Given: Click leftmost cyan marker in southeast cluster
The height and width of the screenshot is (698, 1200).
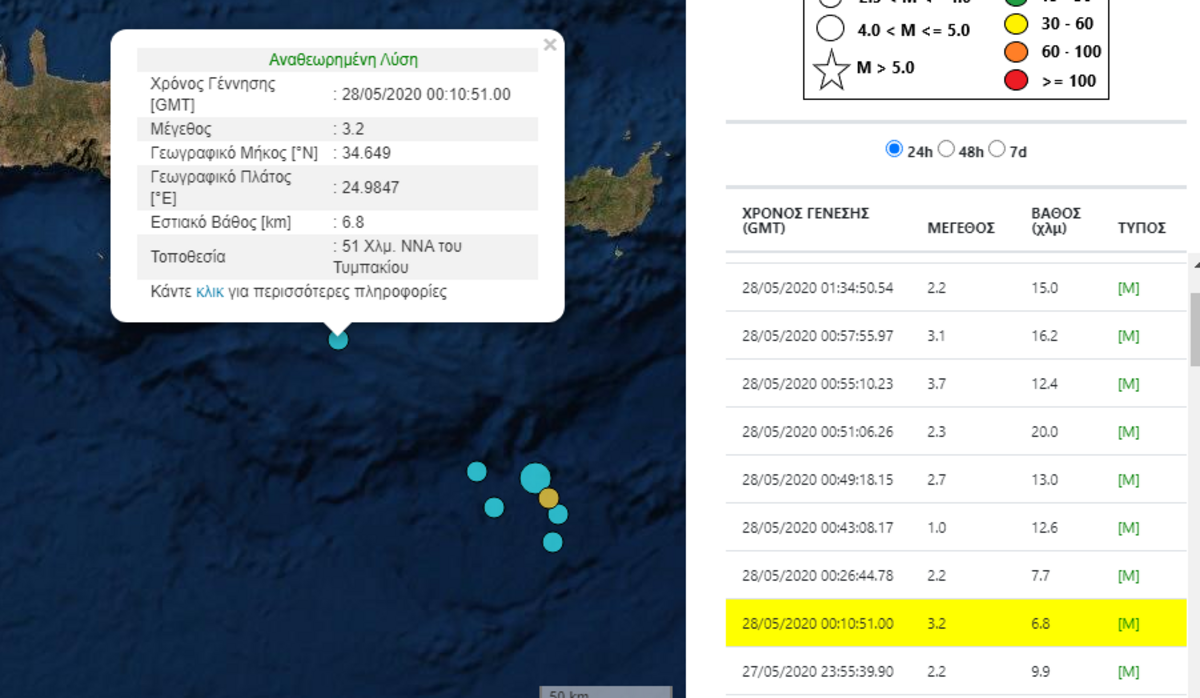Looking at the screenshot, I should [x=477, y=471].
